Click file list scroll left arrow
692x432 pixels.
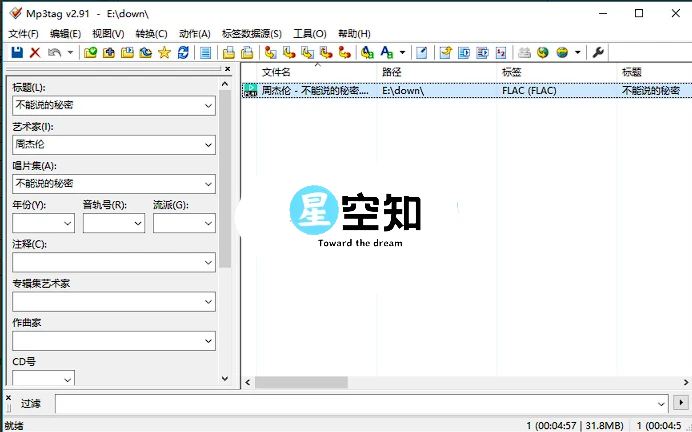pos(248,382)
